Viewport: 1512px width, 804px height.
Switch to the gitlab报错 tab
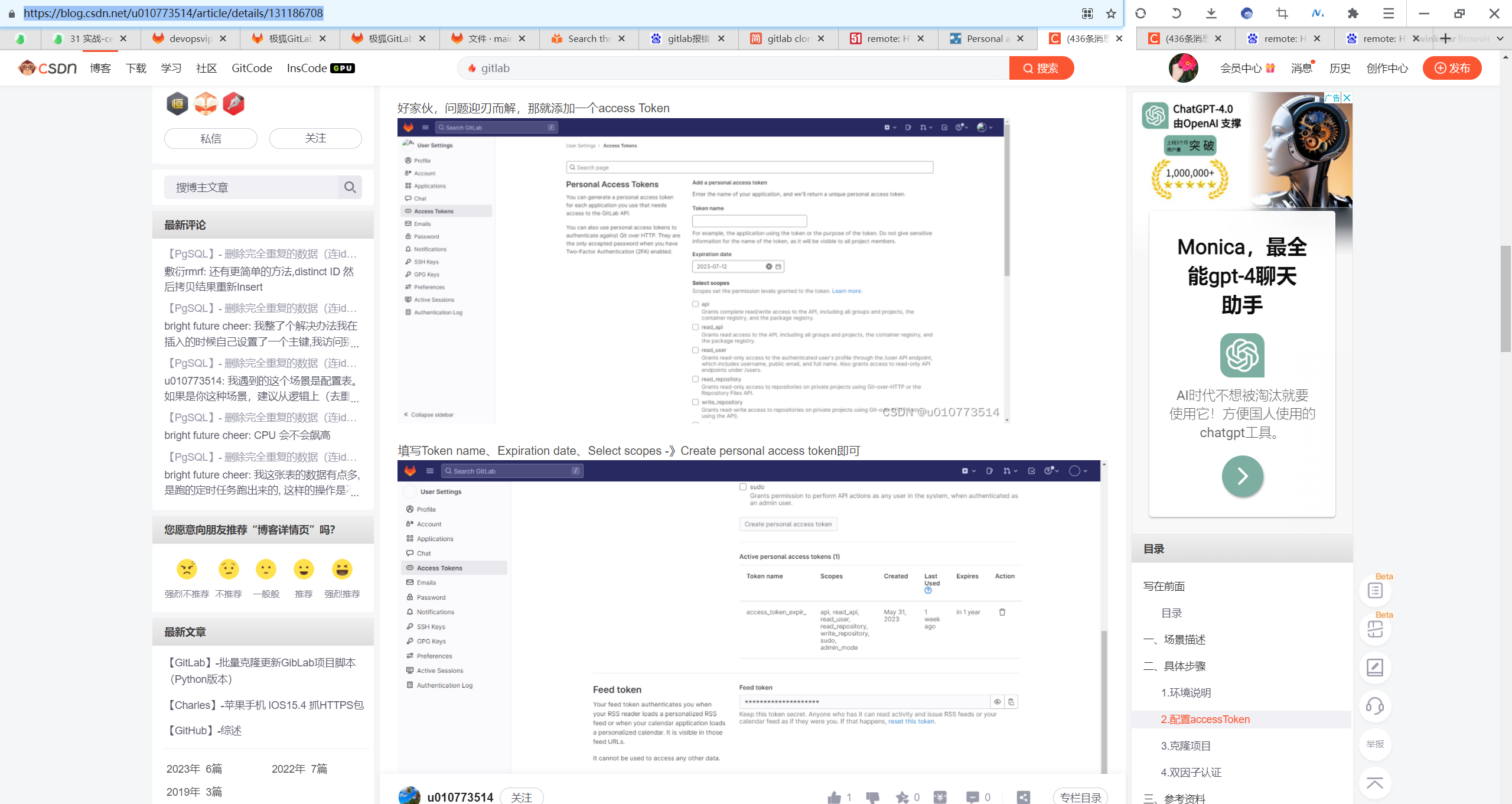[x=689, y=38]
